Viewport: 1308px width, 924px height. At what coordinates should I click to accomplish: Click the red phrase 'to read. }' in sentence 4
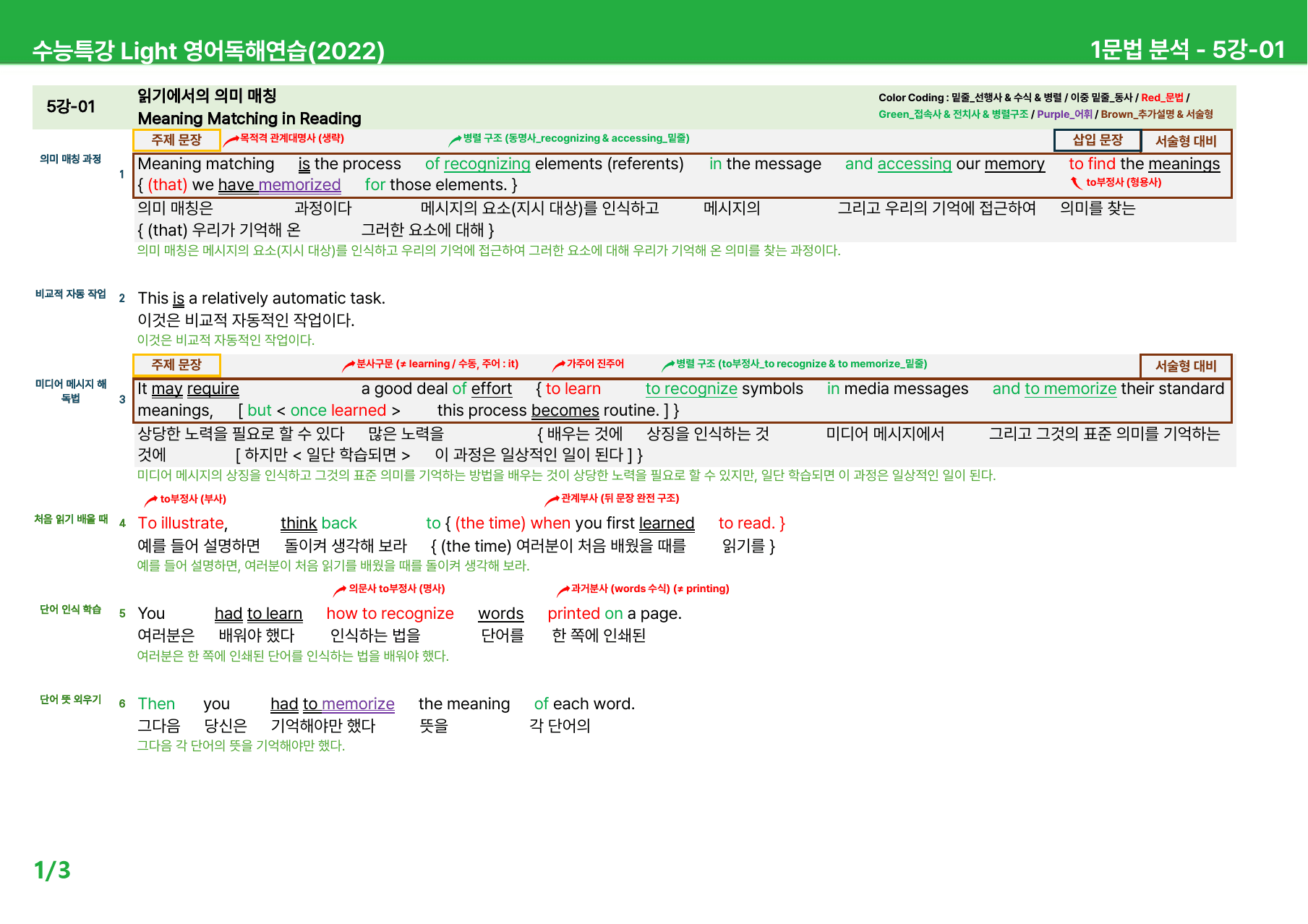click(x=752, y=523)
